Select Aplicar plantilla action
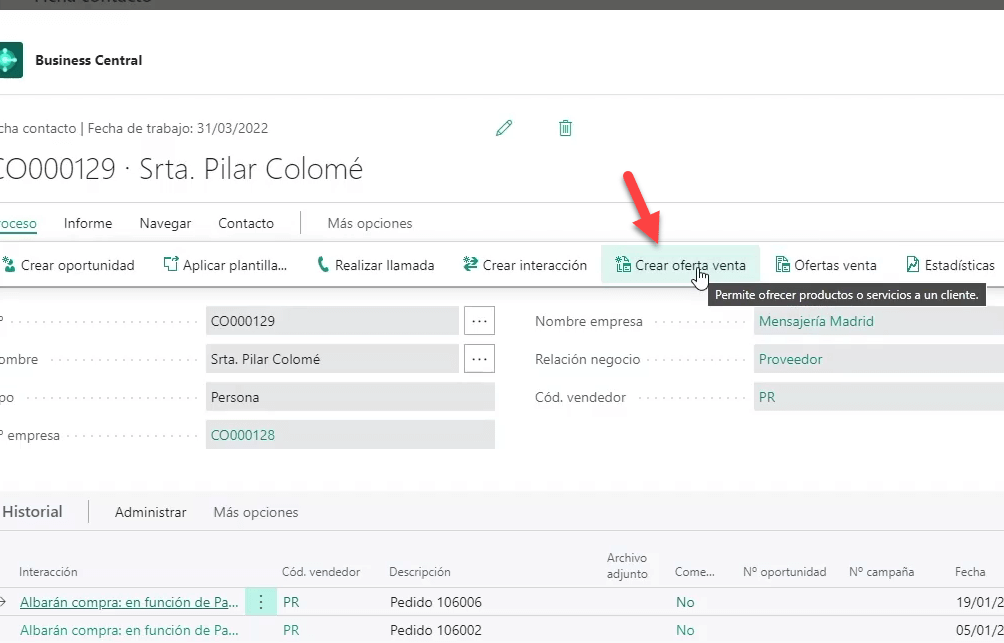Viewport: 1004px width, 643px height. click(x=225, y=265)
